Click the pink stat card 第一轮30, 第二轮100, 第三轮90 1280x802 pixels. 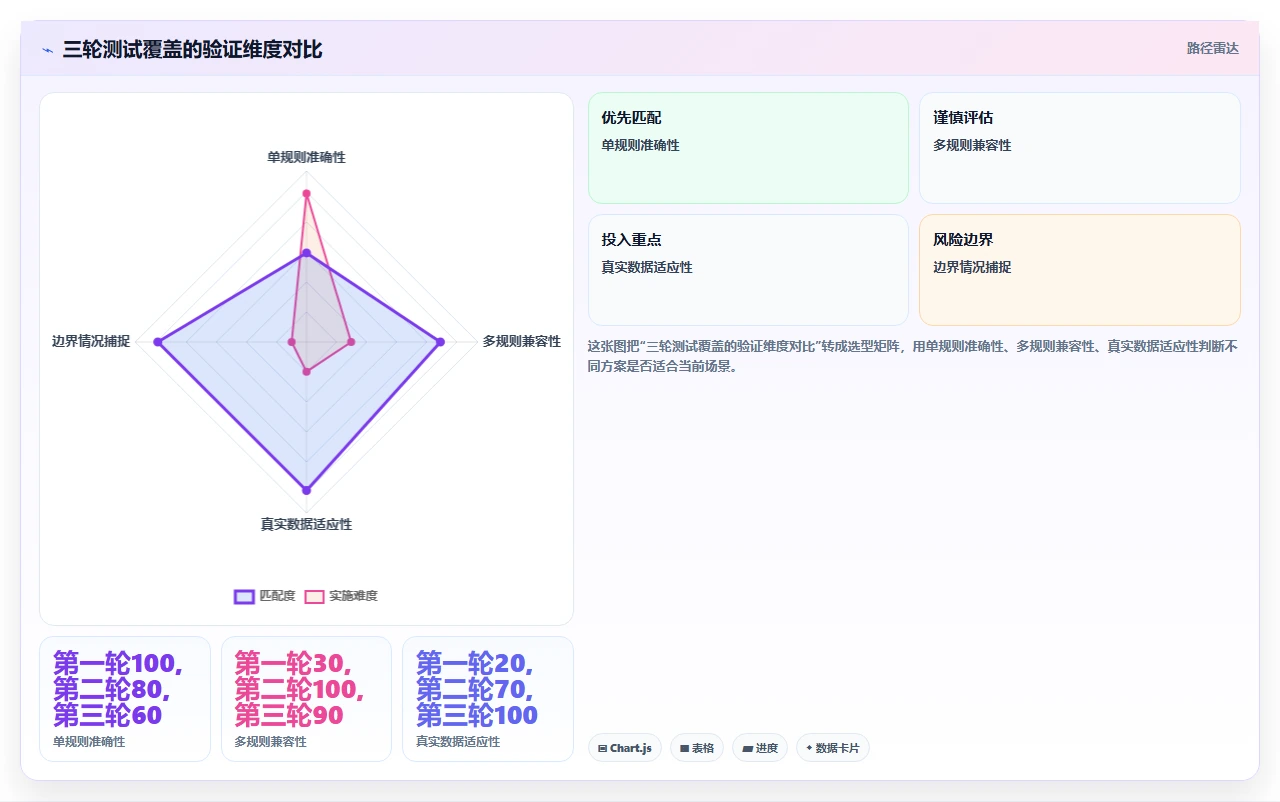pyautogui.click(x=306, y=699)
